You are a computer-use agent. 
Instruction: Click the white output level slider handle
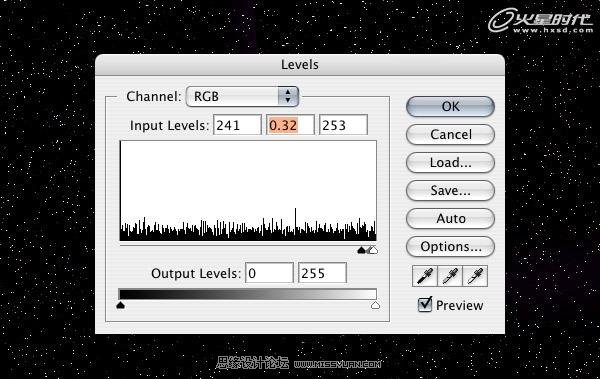pos(375,305)
